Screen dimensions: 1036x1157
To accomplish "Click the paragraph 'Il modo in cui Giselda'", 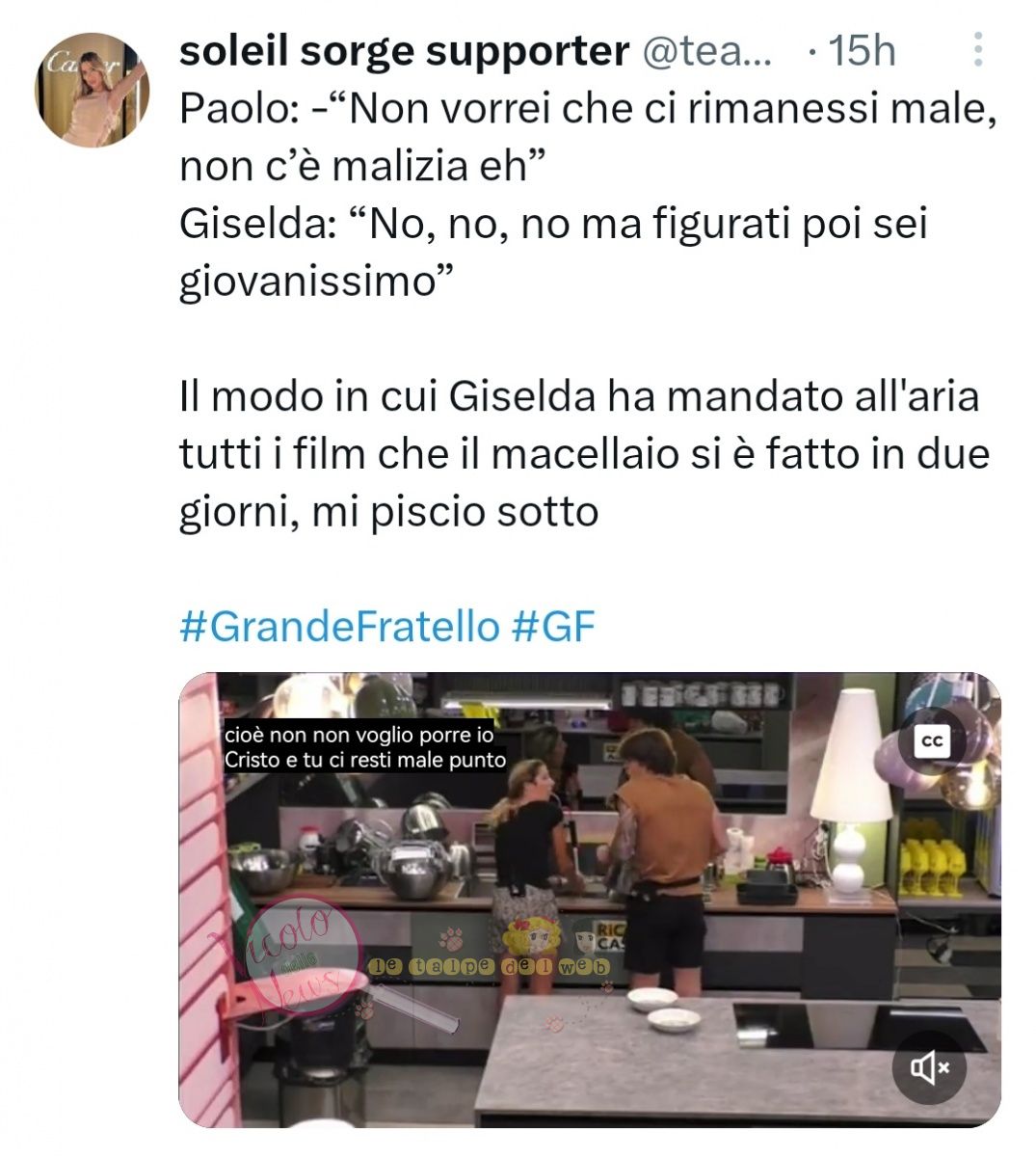I will 585,454.
